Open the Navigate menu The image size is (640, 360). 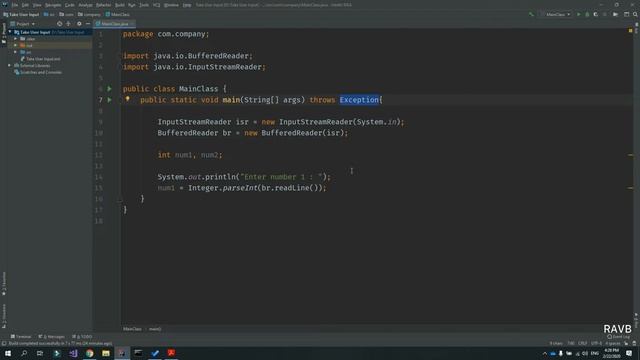tap(53, 5)
